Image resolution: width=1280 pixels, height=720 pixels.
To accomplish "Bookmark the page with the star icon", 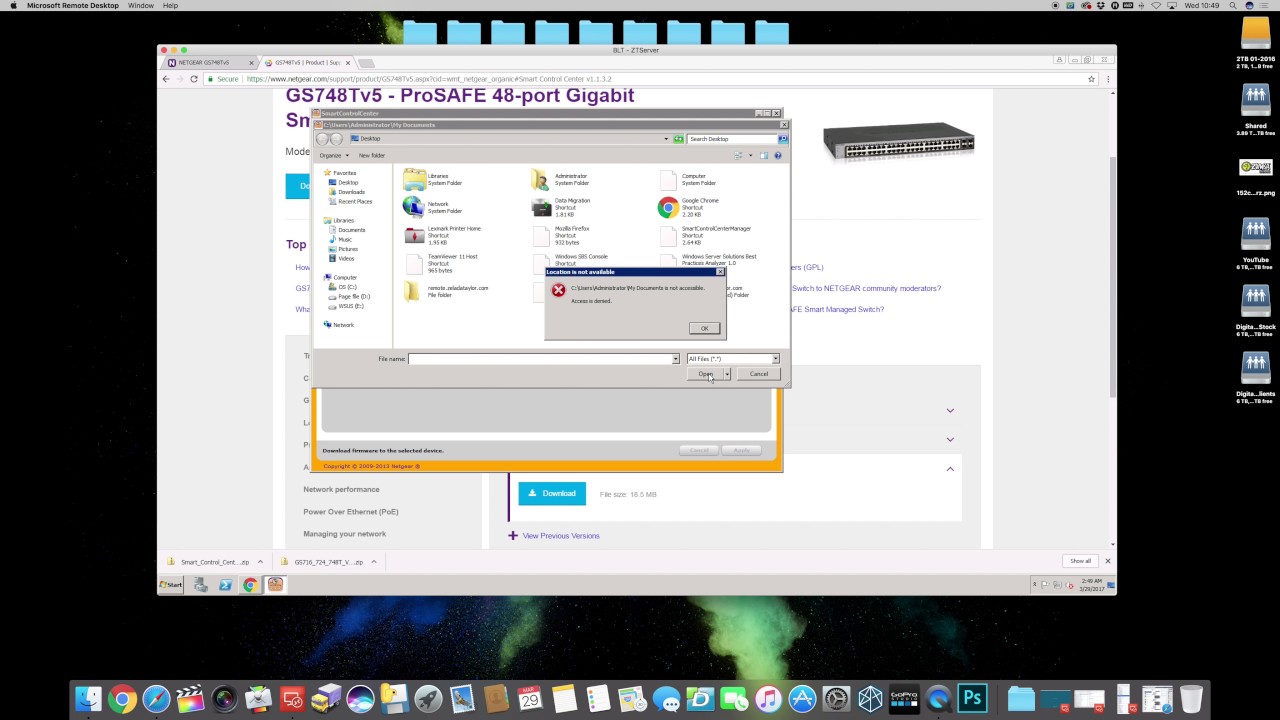I will [1091, 79].
